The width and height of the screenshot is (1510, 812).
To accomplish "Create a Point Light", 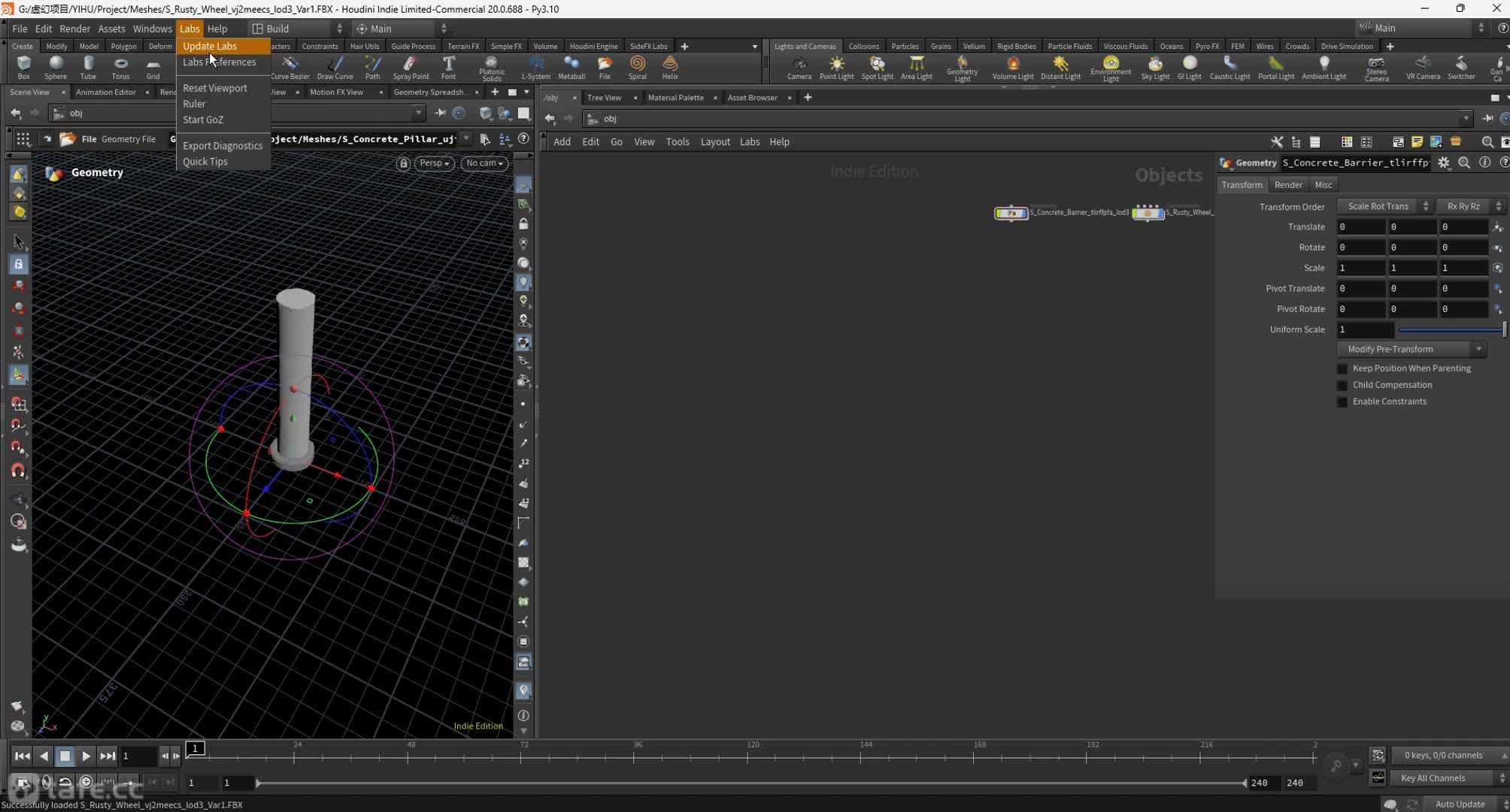I will (836, 67).
